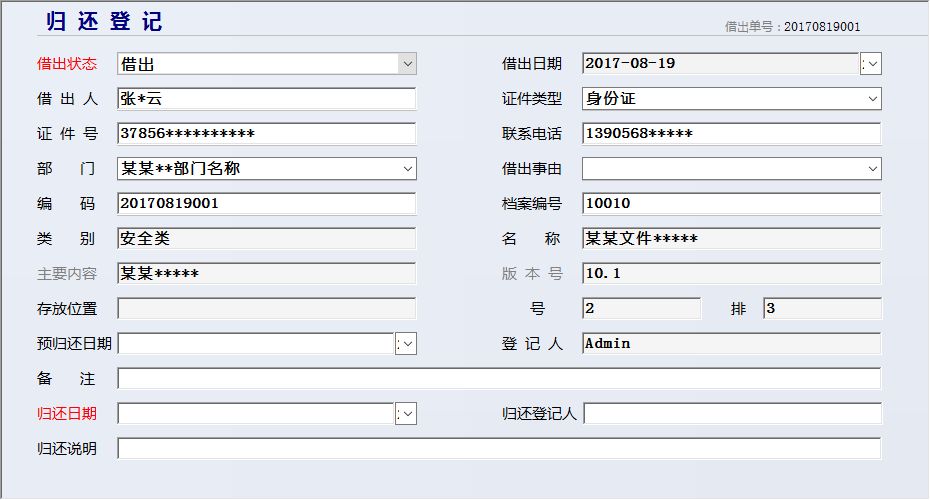
Task: Click the 借出单号 text 20170819001 at top
Action: click(x=822, y=27)
